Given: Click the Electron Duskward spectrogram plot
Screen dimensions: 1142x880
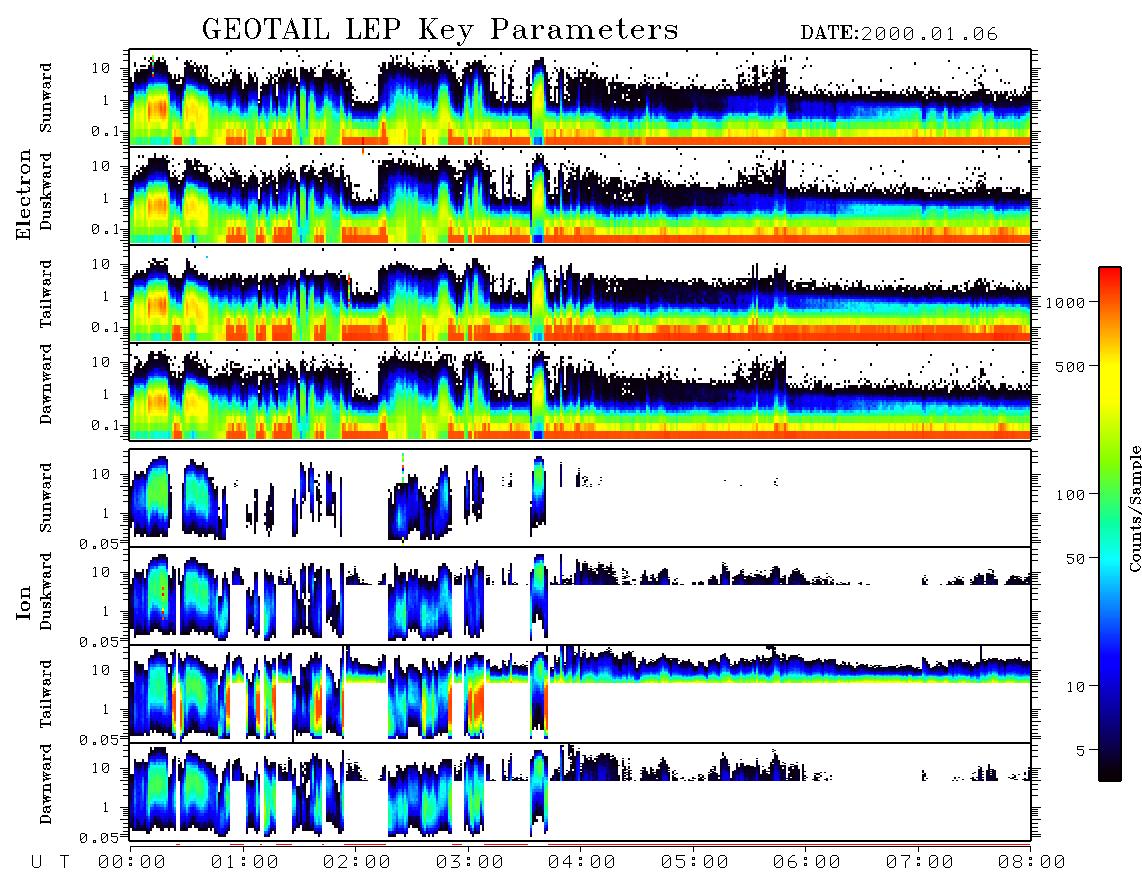Looking at the screenshot, I should pos(580,195).
